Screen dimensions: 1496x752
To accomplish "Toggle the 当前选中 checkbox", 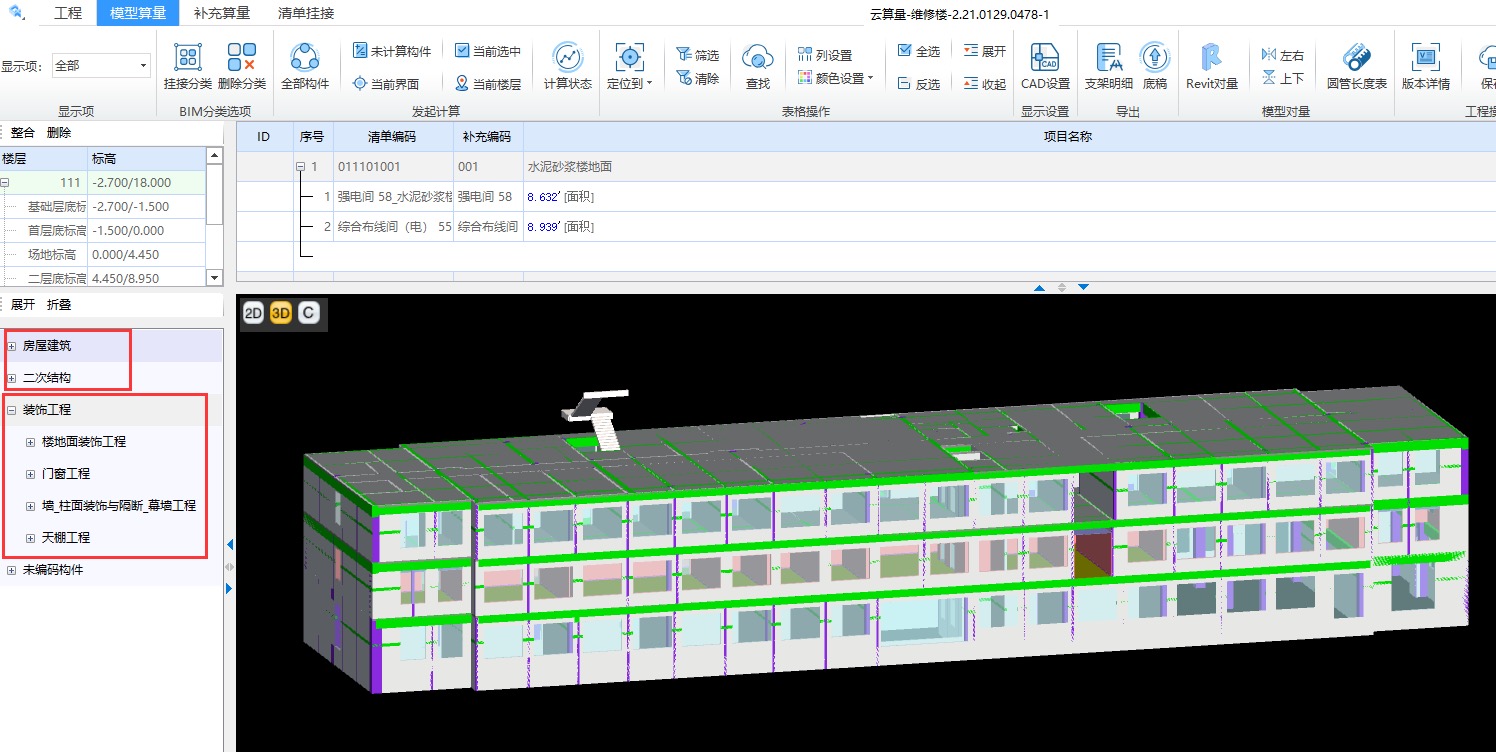I will (462, 51).
